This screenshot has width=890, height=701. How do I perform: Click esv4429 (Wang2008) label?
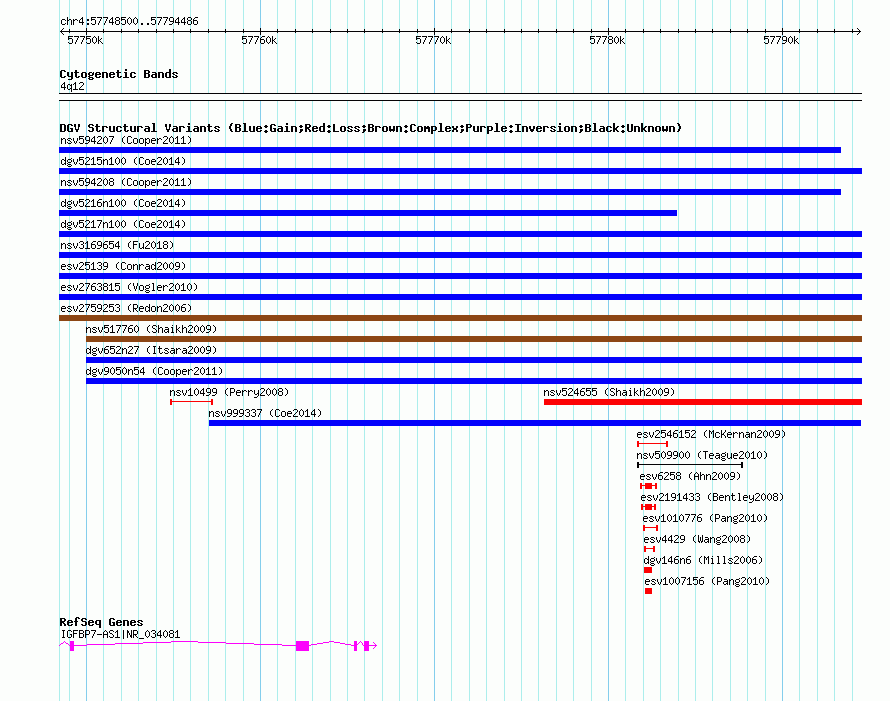[697, 539]
